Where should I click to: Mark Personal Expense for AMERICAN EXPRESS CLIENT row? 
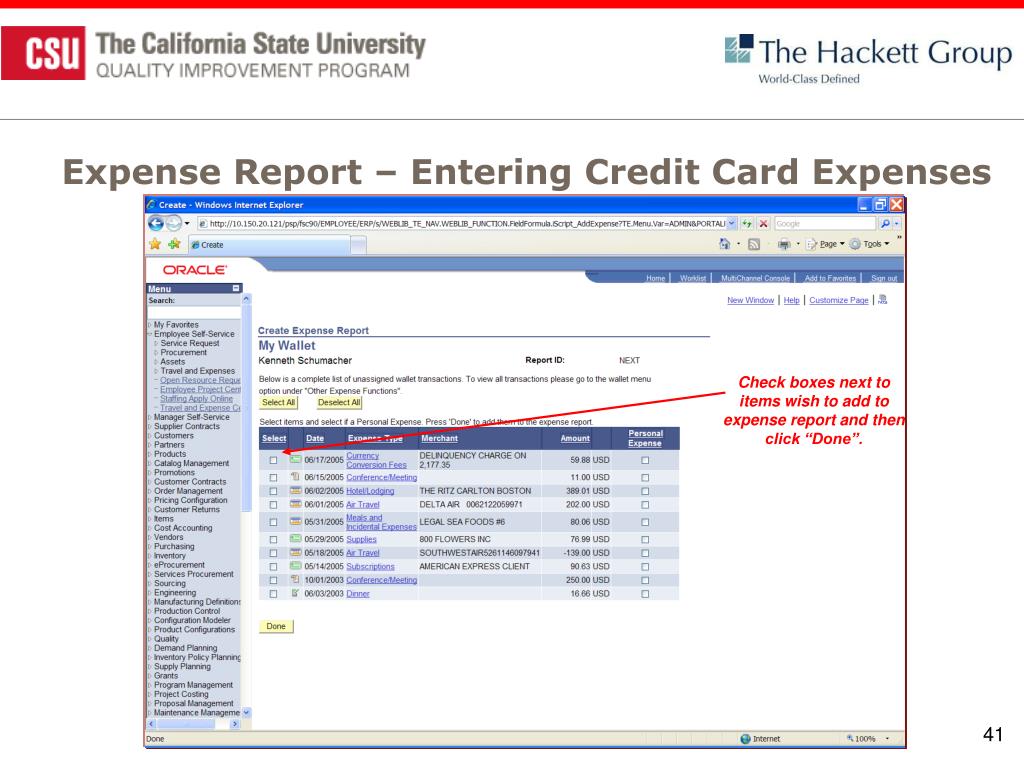(645, 567)
